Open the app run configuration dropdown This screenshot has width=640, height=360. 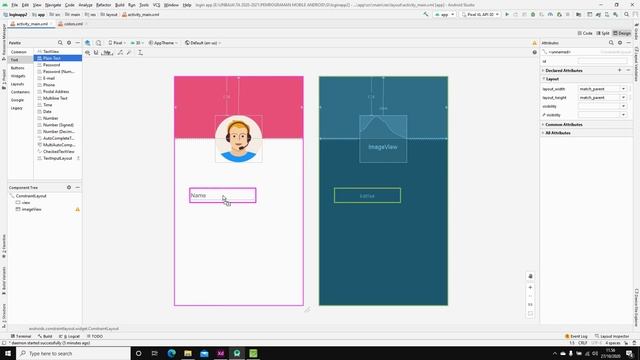[x=444, y=14]
